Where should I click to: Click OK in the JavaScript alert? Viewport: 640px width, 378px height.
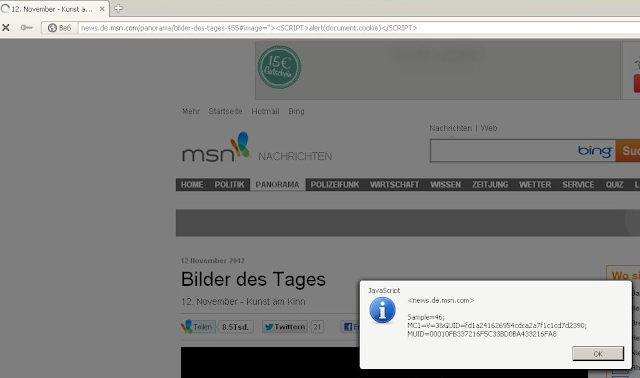(x=598, y=354)
